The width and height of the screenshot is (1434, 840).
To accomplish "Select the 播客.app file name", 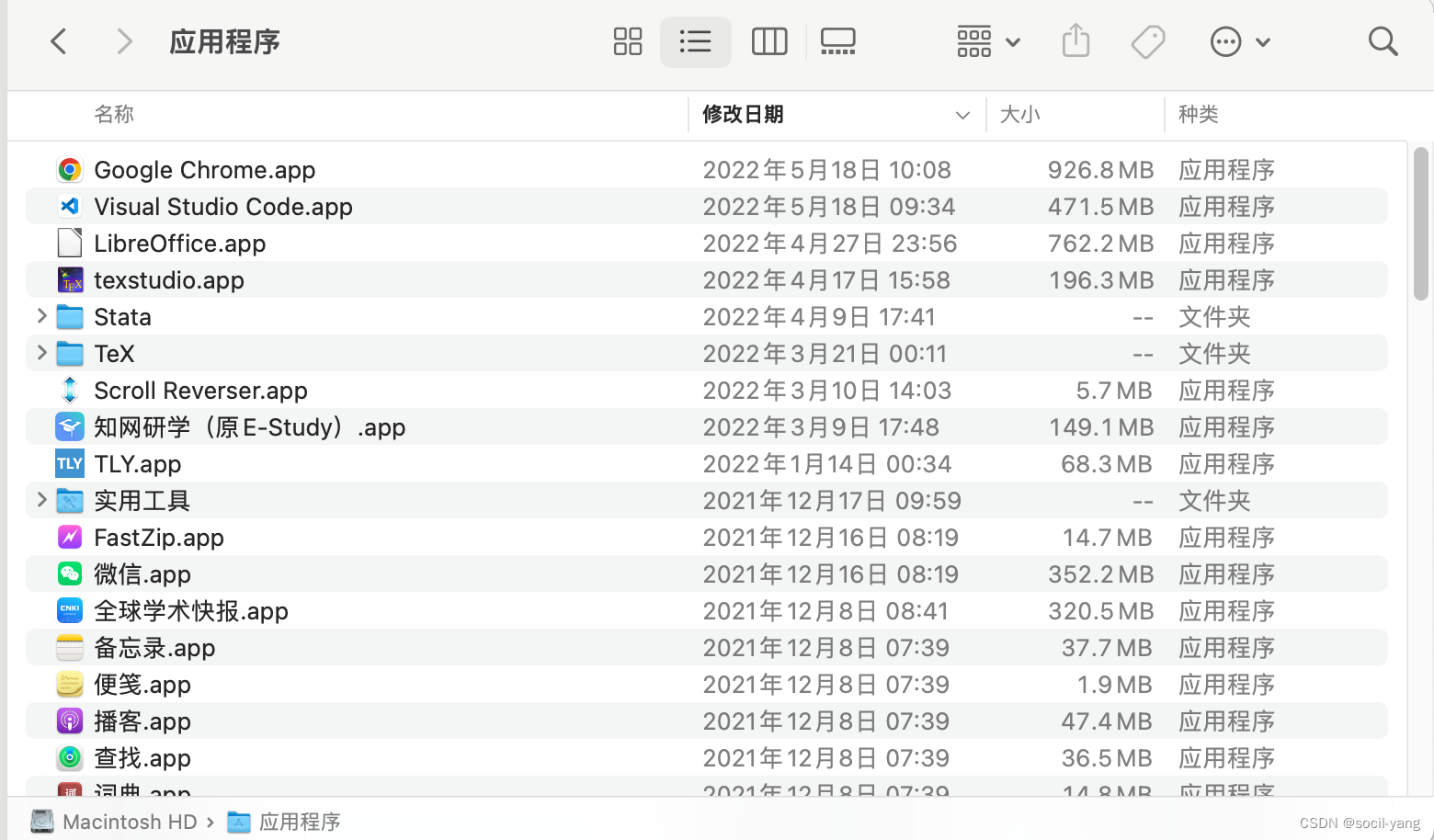I will pyautogui.click(x=142, y=721).
